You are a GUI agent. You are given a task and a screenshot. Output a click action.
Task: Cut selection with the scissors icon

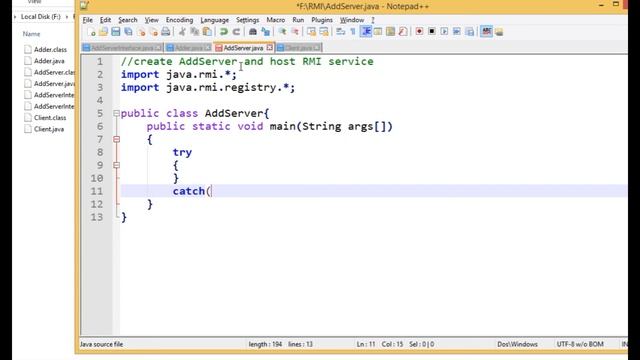tap(182, 32)
